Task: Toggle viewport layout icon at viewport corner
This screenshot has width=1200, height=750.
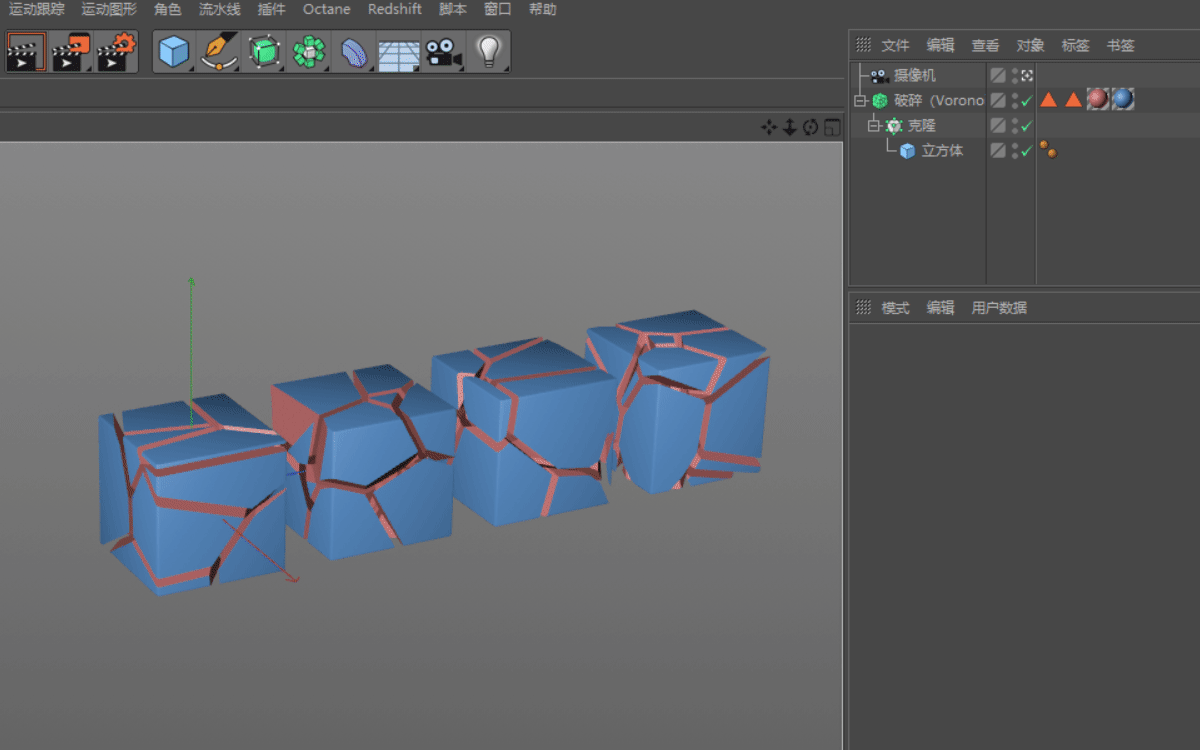Action: pyautogui.click(x=832, y=127)
